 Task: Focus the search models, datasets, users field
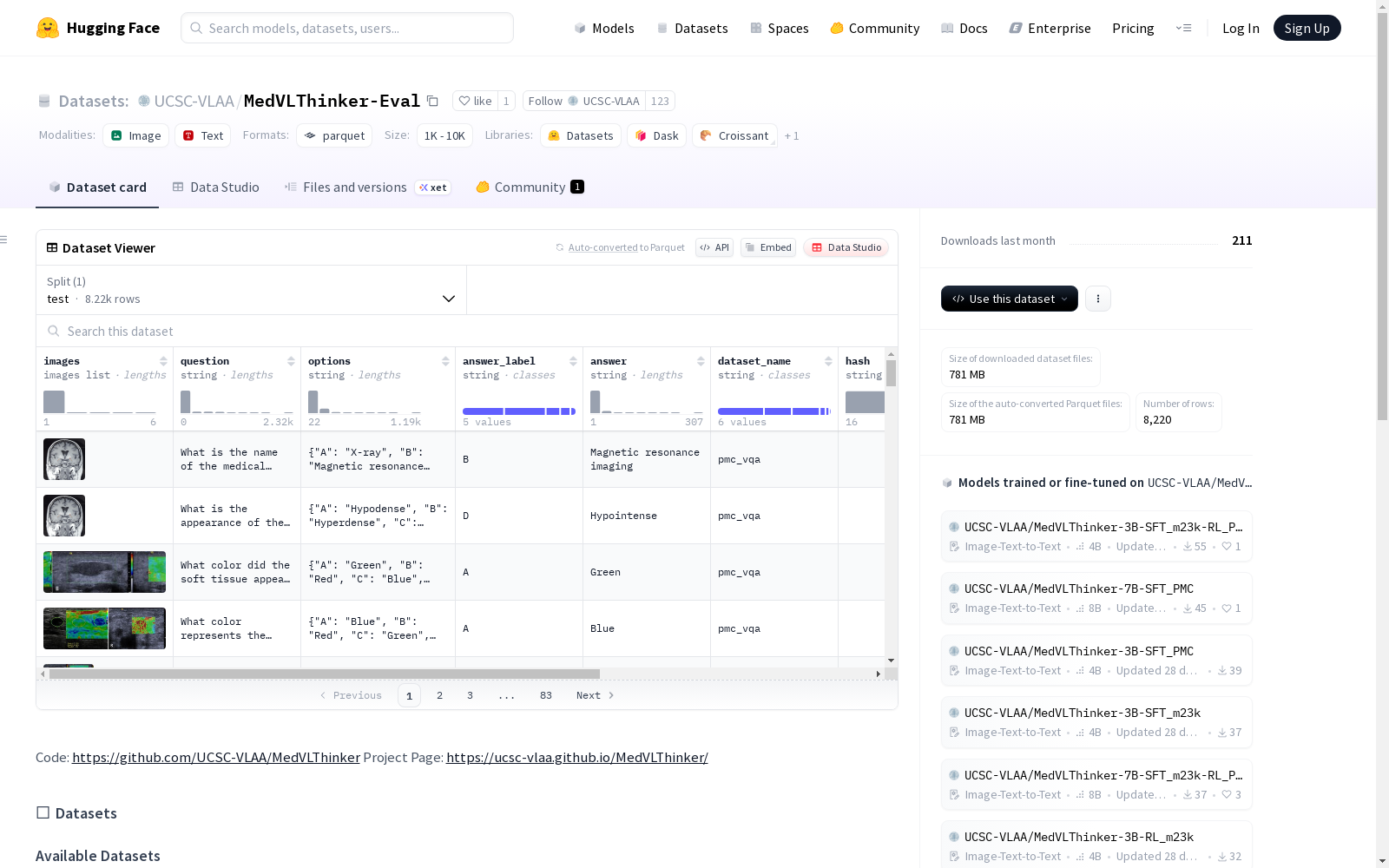(347, 28)
